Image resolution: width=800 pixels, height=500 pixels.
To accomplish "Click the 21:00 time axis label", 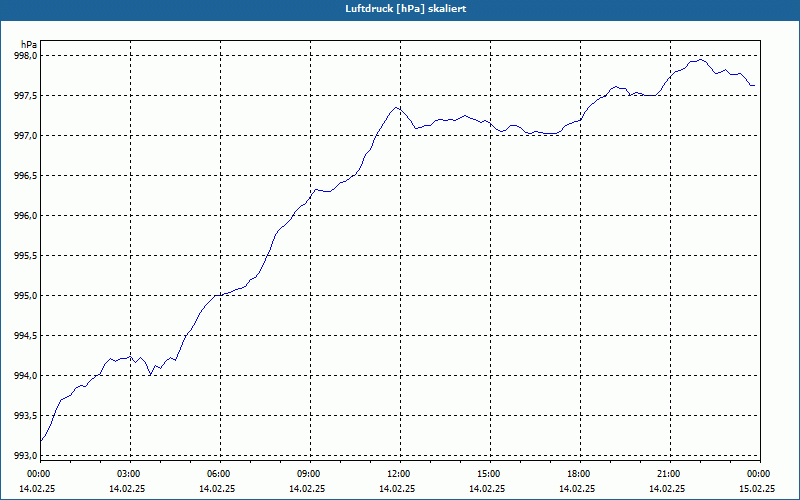I will pos(670,474).
